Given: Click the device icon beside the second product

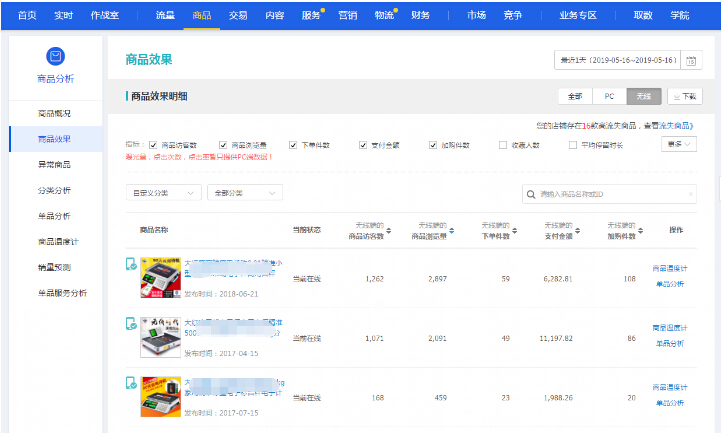Looking at the screenshot, I should pos(131,324).
